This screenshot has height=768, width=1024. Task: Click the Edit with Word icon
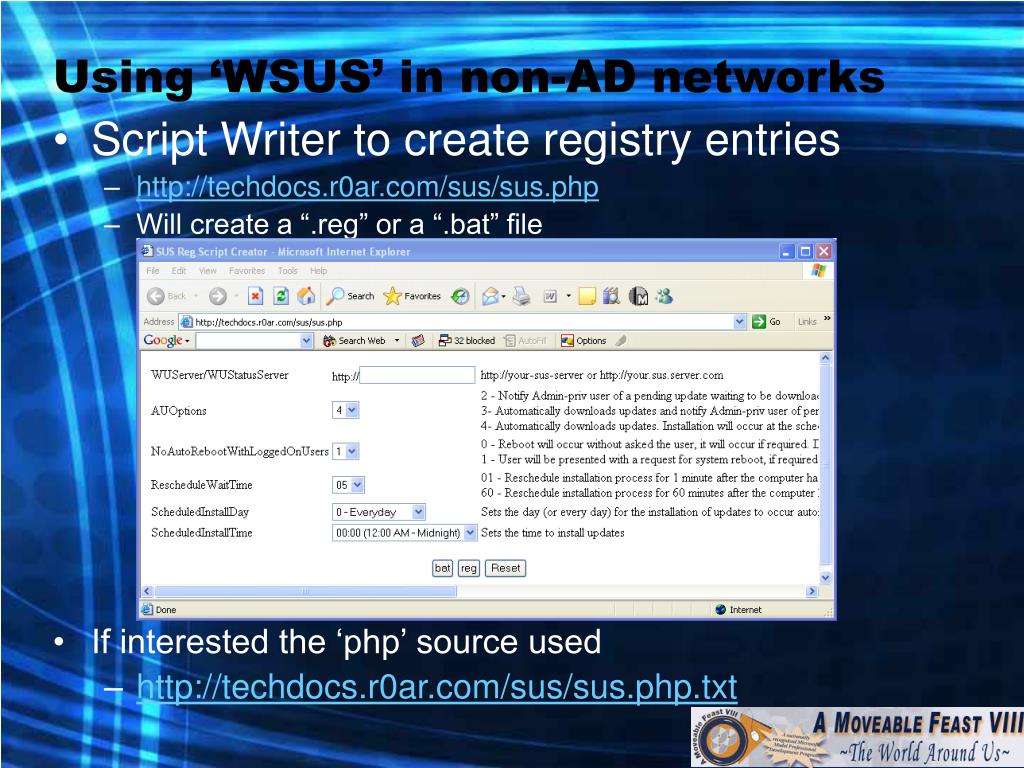point(550,297)
